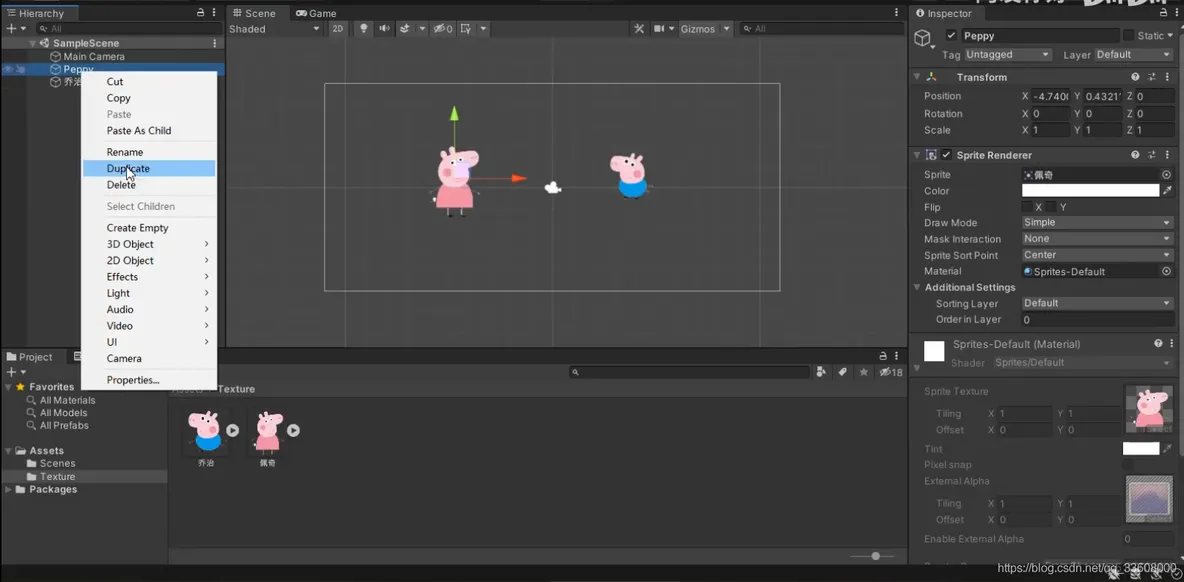Open Draw Mode Simple dropdown
The image size is (1184, 582).
pyautogui.click(x=1097, y=223)
